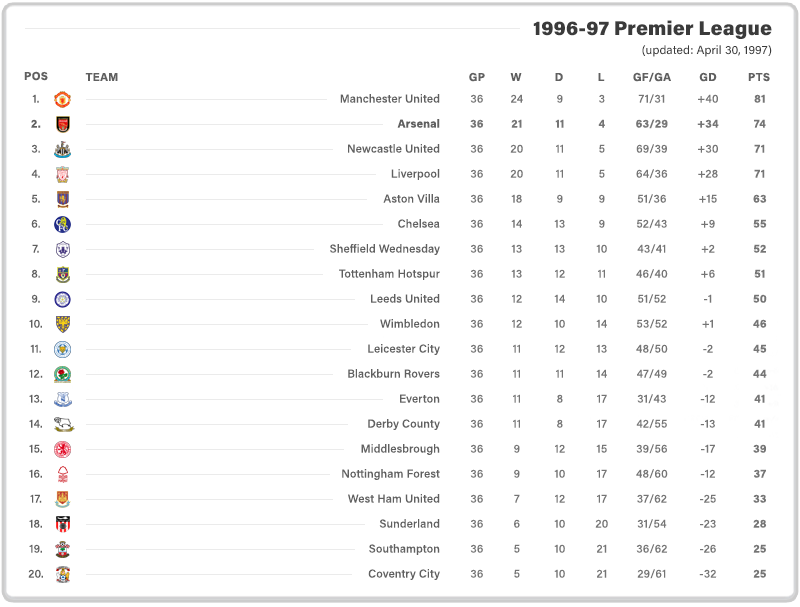Open the Aston Villa team name
800x607 pixels.
pos(411,199)
